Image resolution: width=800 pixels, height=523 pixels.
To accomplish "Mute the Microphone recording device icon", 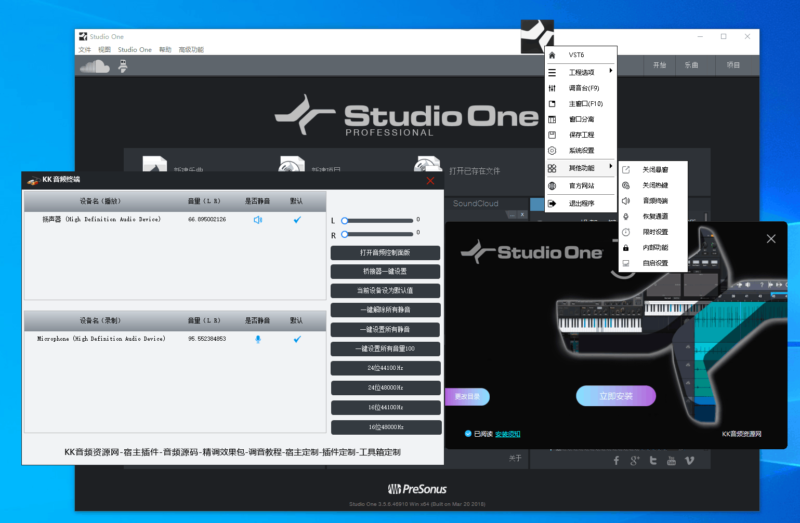I will coord(257,339).
